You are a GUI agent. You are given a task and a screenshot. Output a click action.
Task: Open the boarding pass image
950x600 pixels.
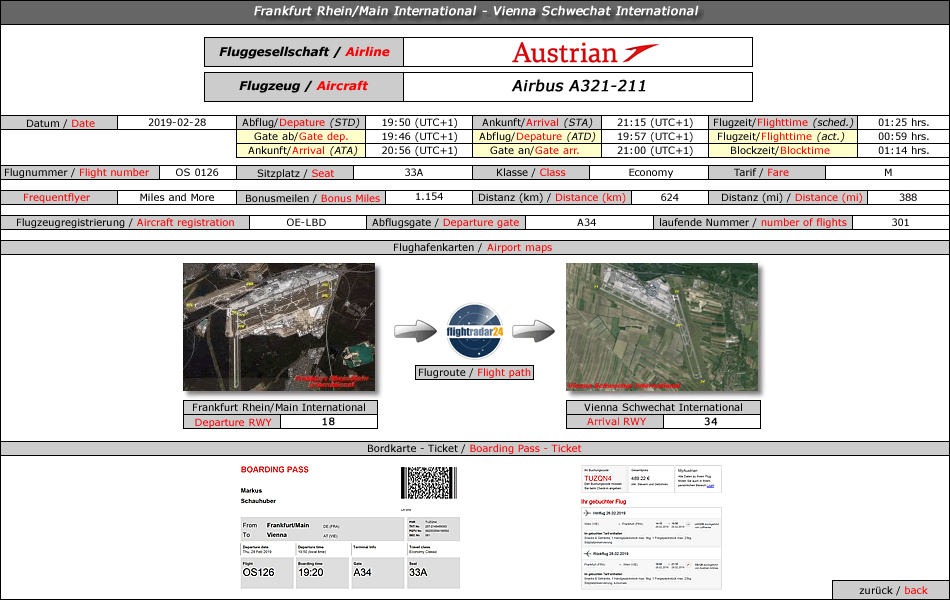[350, 526]
